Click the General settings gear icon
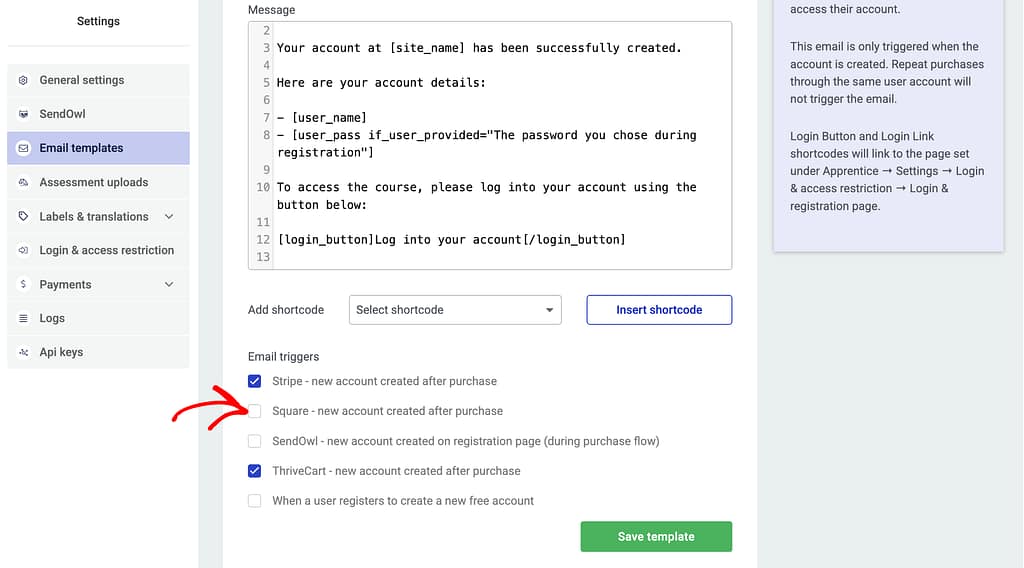The width and height of the screenshot is (1024, 568). click(x=23, y=80)
